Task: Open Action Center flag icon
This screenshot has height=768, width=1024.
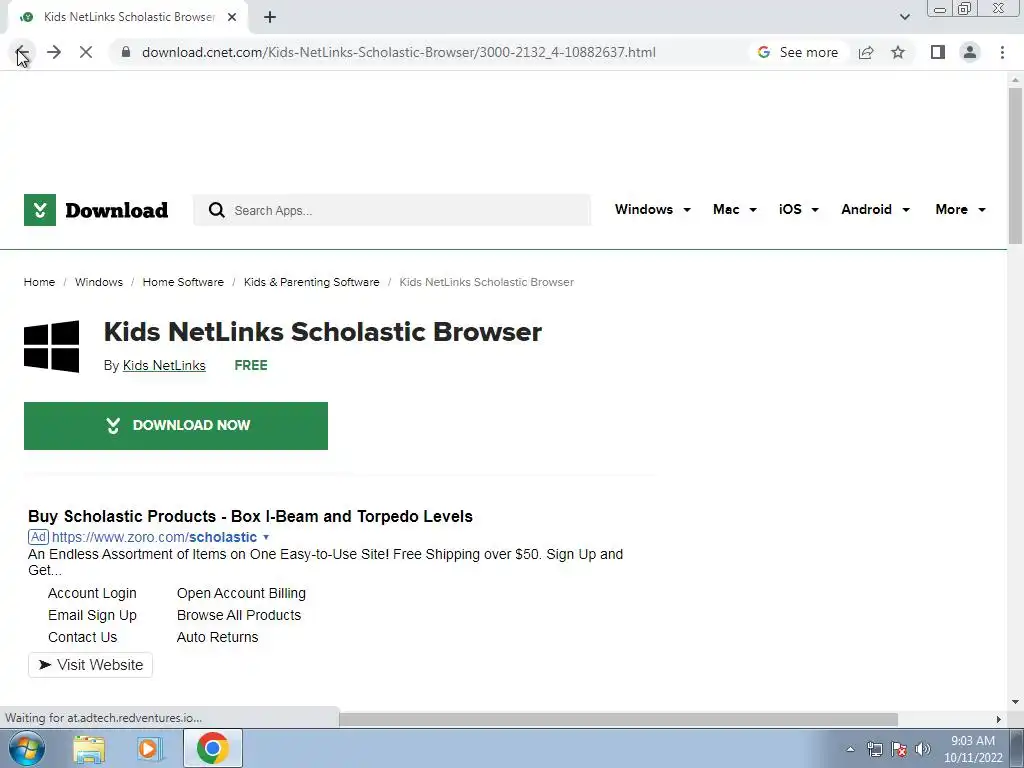Action: tap(899, 749)
